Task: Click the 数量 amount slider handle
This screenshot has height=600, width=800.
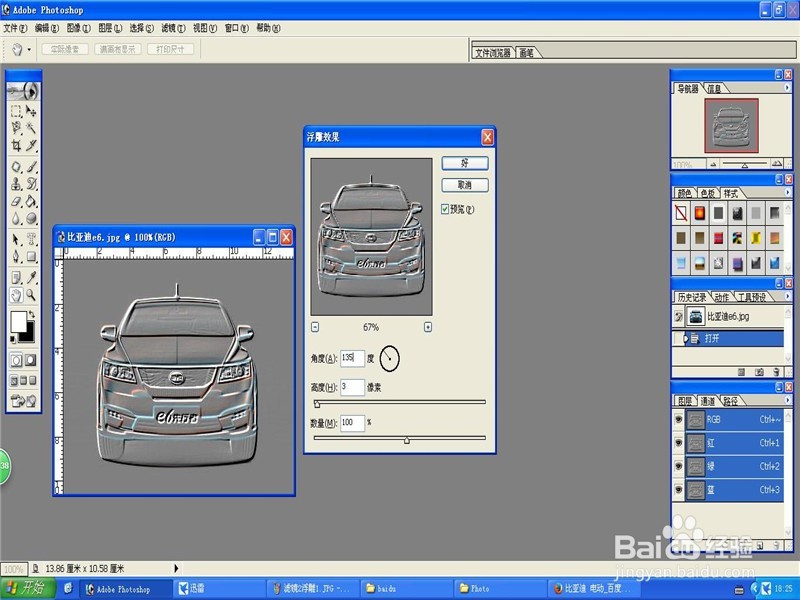Action: [407, 440]
